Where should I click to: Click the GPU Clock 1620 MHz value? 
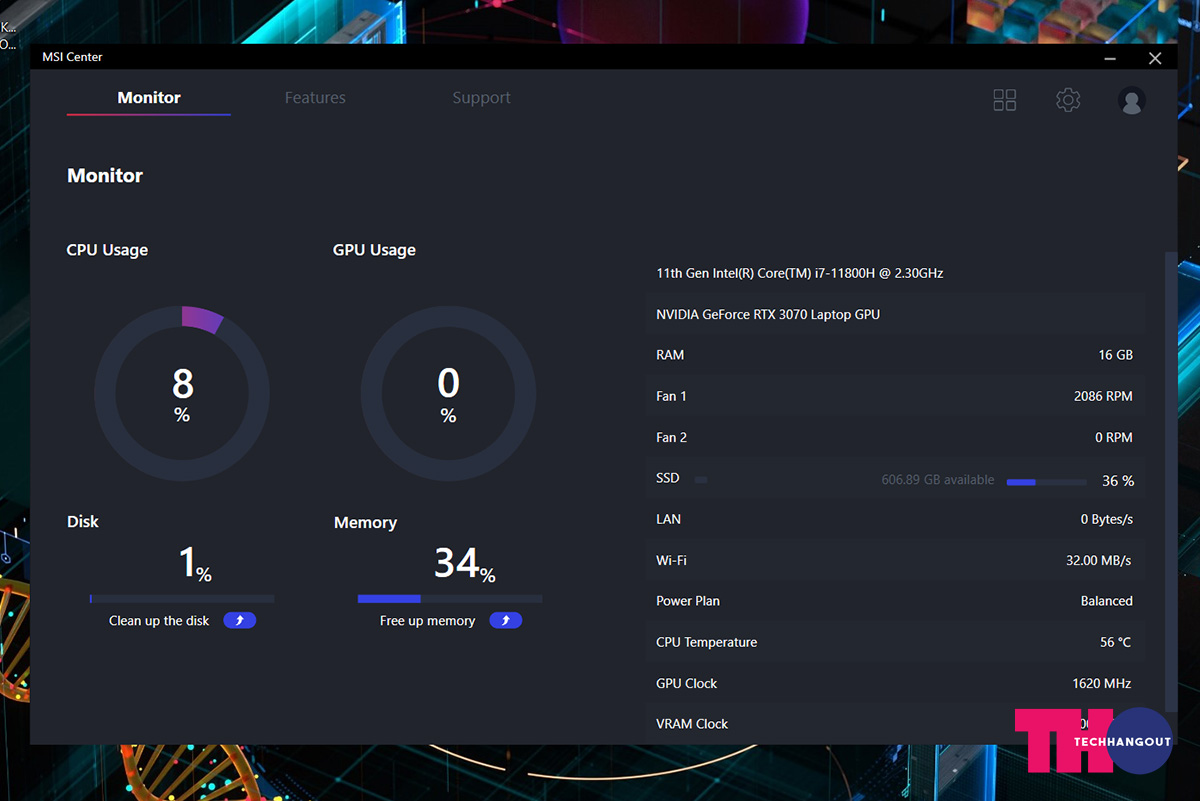coord(1102,683)
